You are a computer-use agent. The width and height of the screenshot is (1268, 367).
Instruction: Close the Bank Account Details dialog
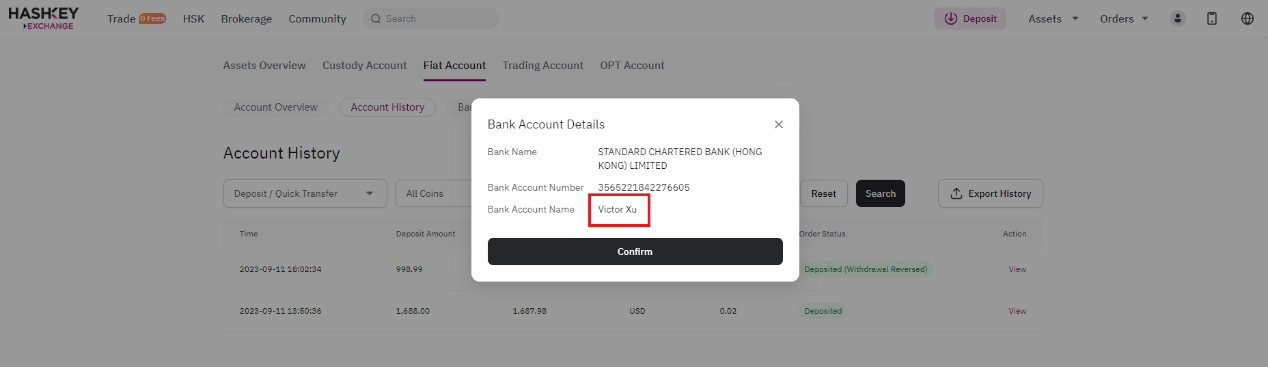tap(779, 125)
